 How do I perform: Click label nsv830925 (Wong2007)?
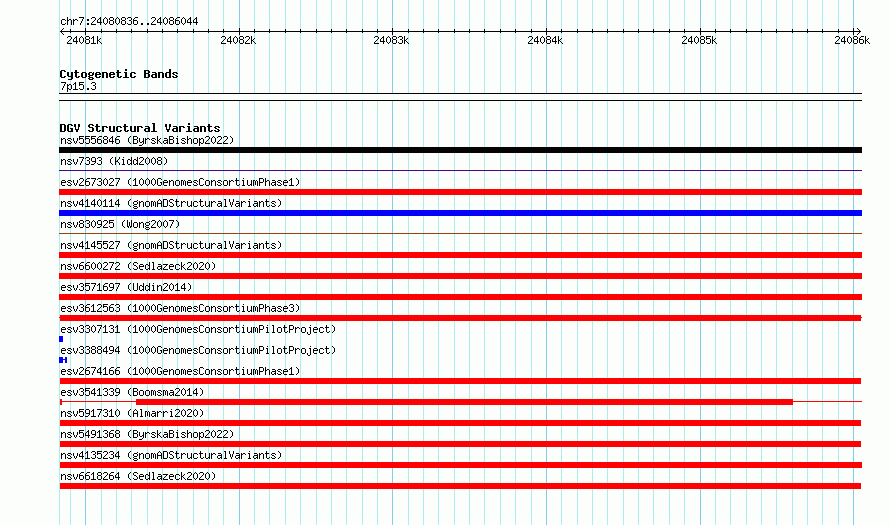click(120, 224)
